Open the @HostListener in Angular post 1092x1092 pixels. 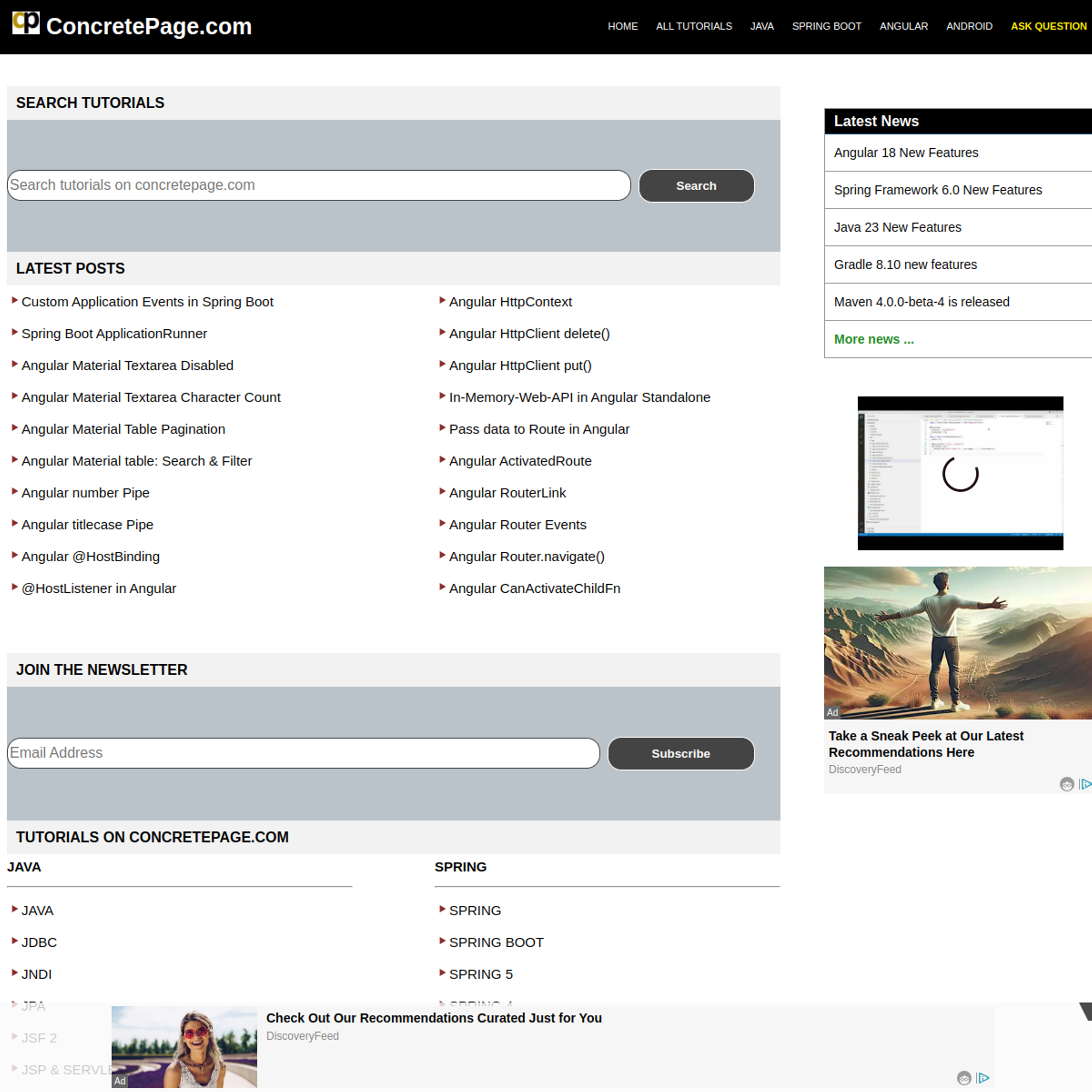click(x=99, y=588)
